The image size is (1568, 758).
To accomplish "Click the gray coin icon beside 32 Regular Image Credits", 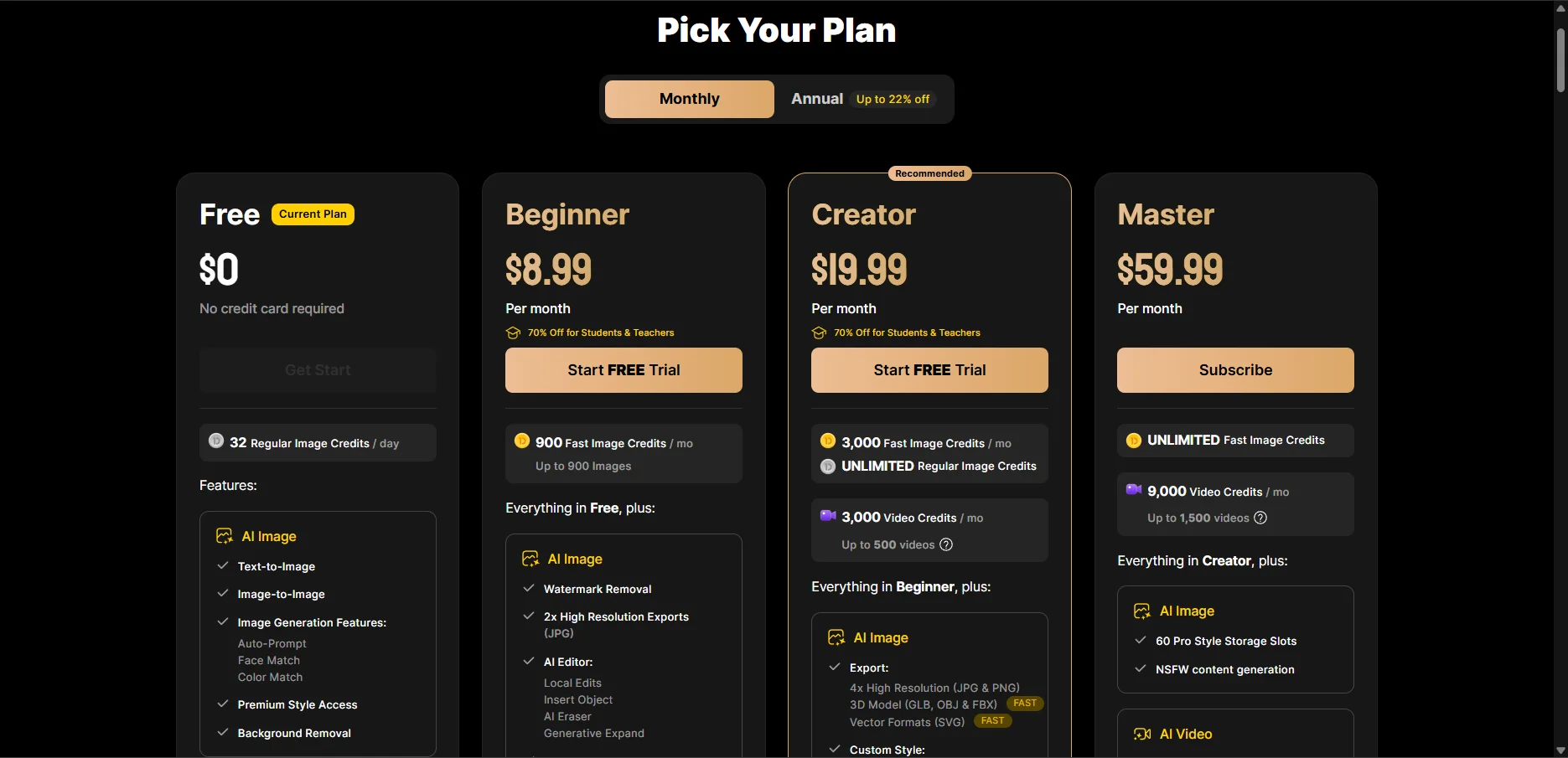I will tap(215, 441).
